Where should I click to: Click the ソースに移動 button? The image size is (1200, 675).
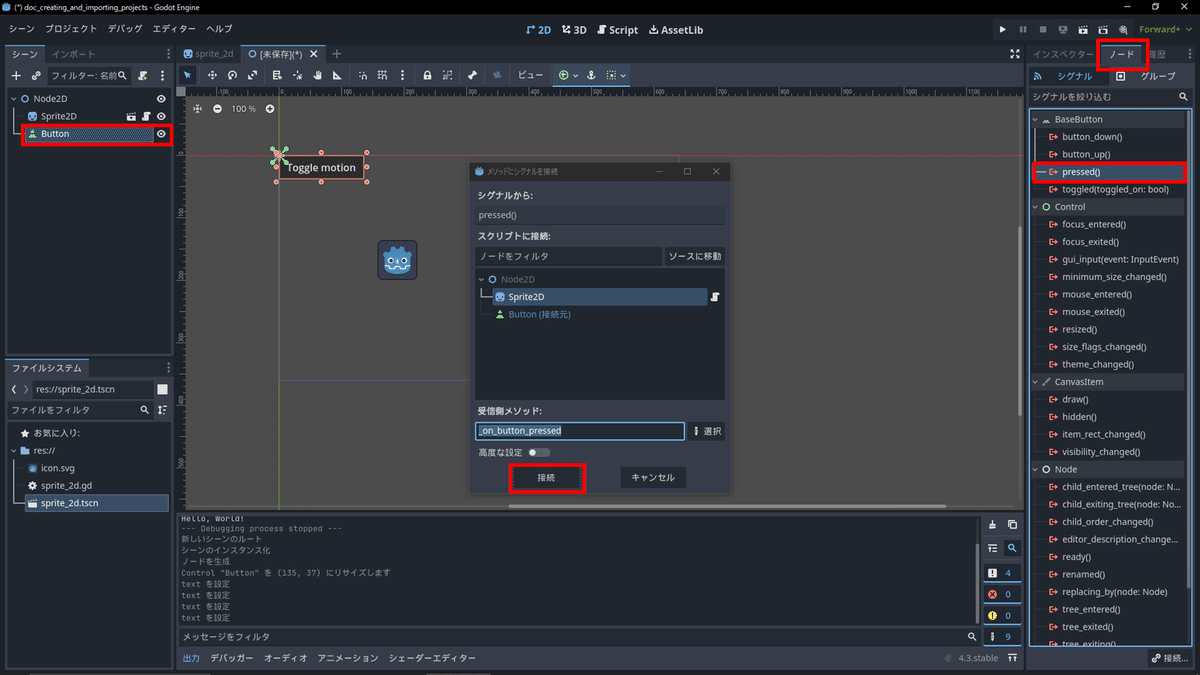tap(695, 256)
